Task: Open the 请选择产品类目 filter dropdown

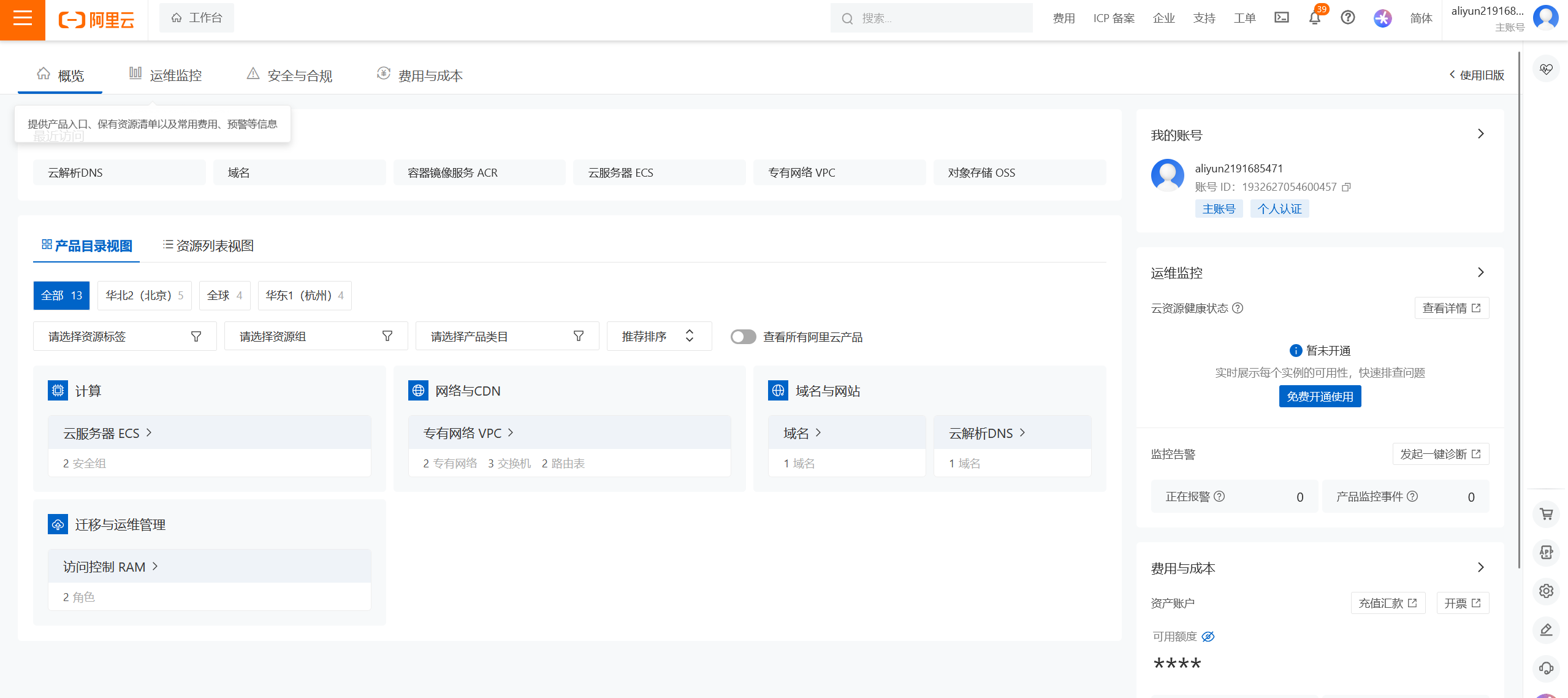Action: [507, 336]
